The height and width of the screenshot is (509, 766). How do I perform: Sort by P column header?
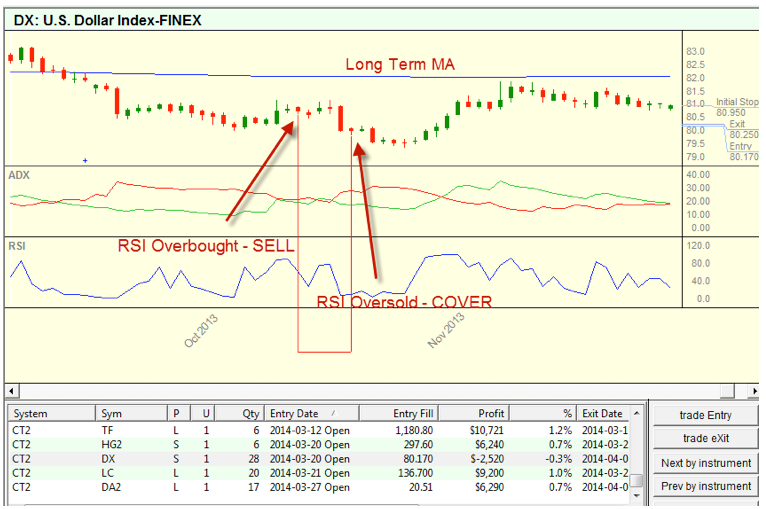point(179,414)
